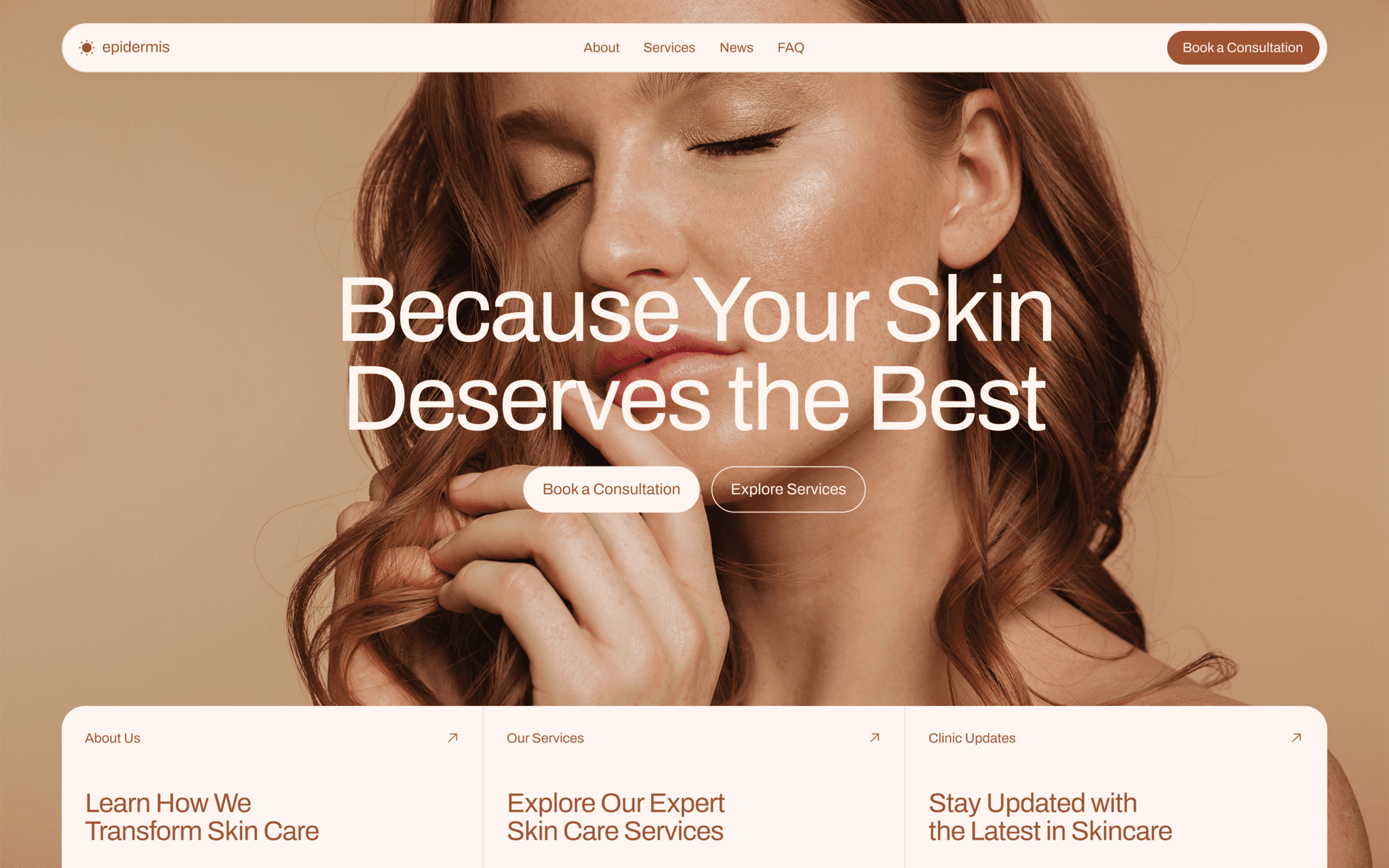The height and width of the screenshot is (868, 1389).
Task: Open the Clinic Updates arrow icon
Action: tap(1297, 738)
